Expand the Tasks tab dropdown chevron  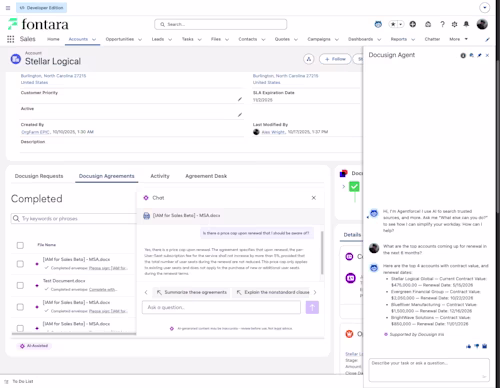(x=200, y=39)
